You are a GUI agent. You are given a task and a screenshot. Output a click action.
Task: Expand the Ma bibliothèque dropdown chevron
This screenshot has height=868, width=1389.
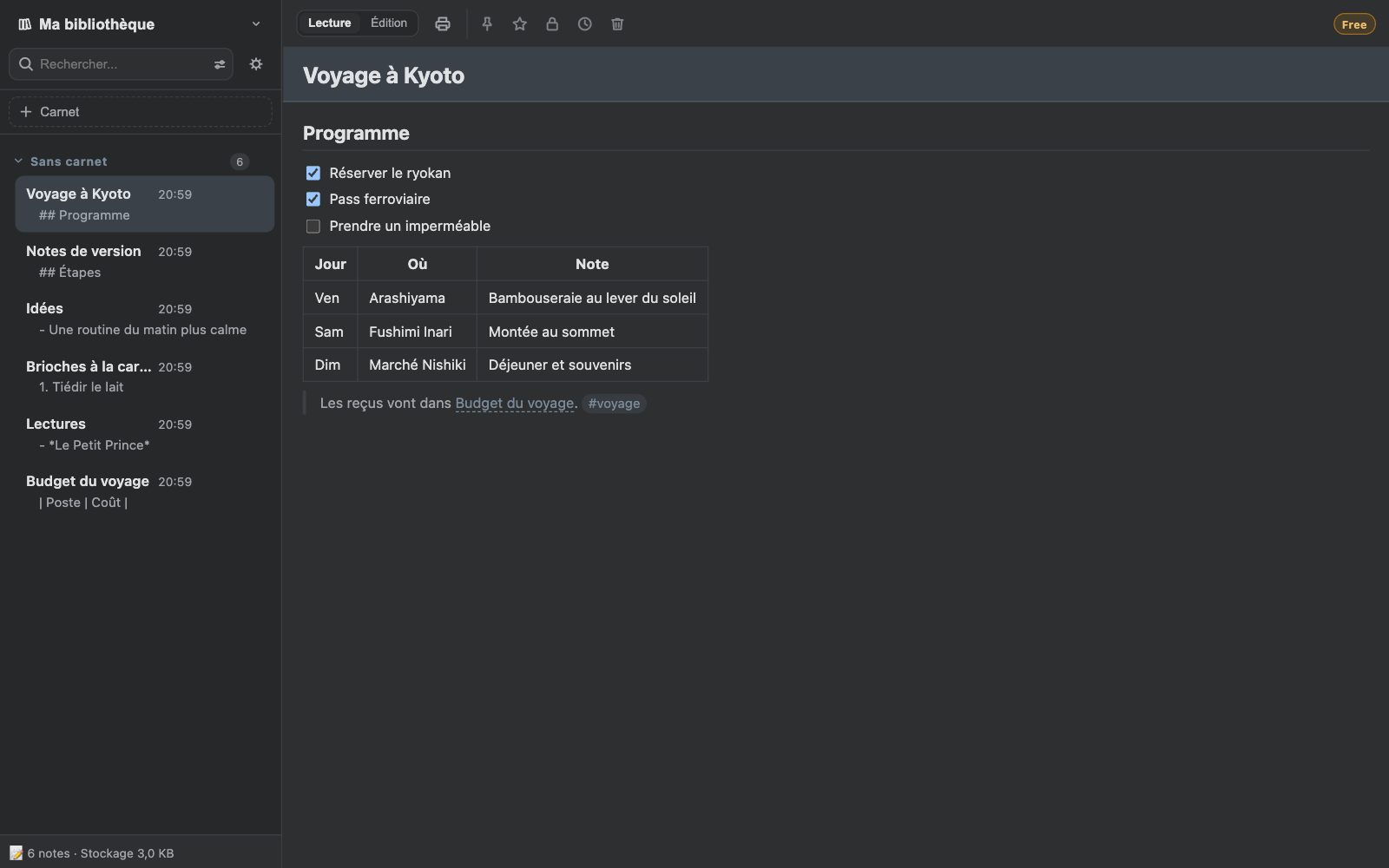256,24
